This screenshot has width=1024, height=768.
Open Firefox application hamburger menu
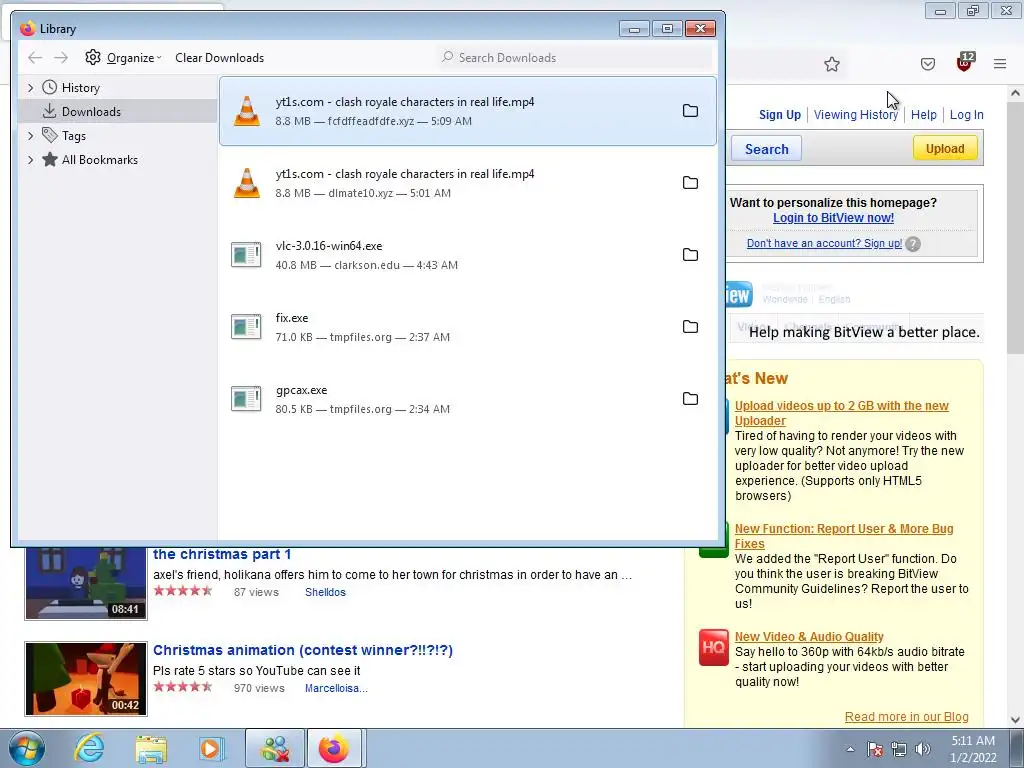(1000, 64)
